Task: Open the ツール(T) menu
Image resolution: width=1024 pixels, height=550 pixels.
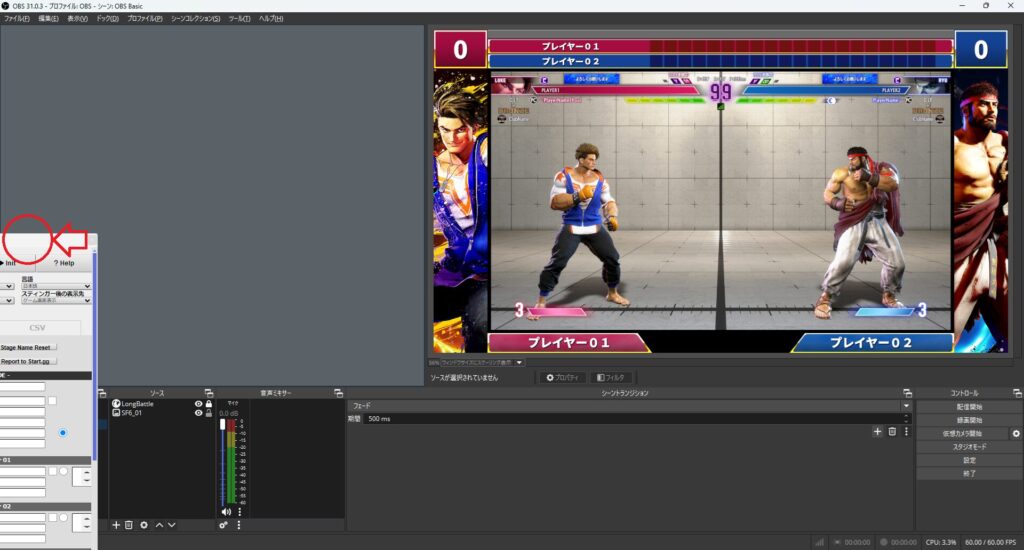Action: 240,18
